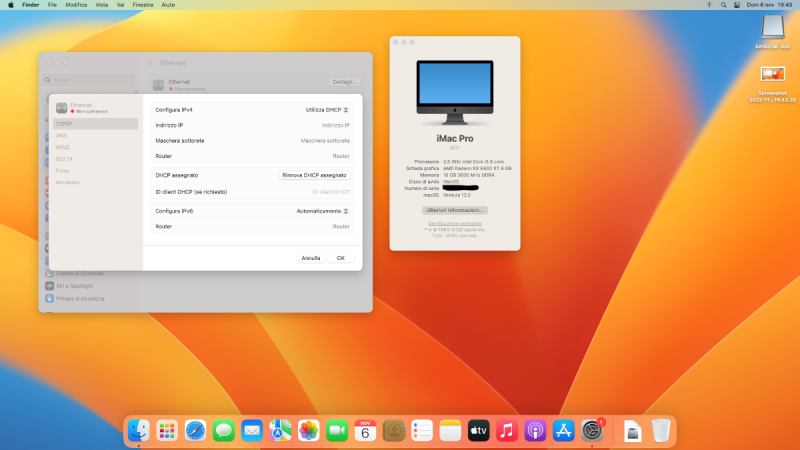Select SANDISK drive icon on desktop

pos(772,27)
